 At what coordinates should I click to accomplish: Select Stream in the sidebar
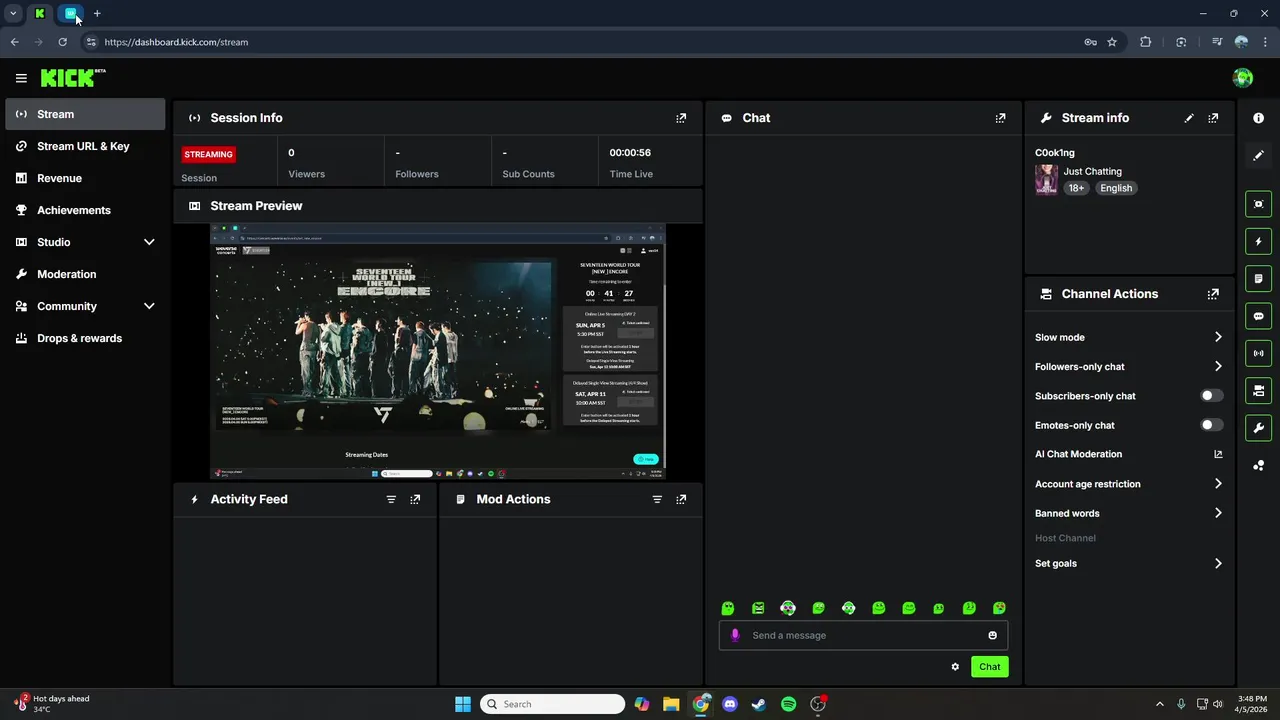coord(85,114)
